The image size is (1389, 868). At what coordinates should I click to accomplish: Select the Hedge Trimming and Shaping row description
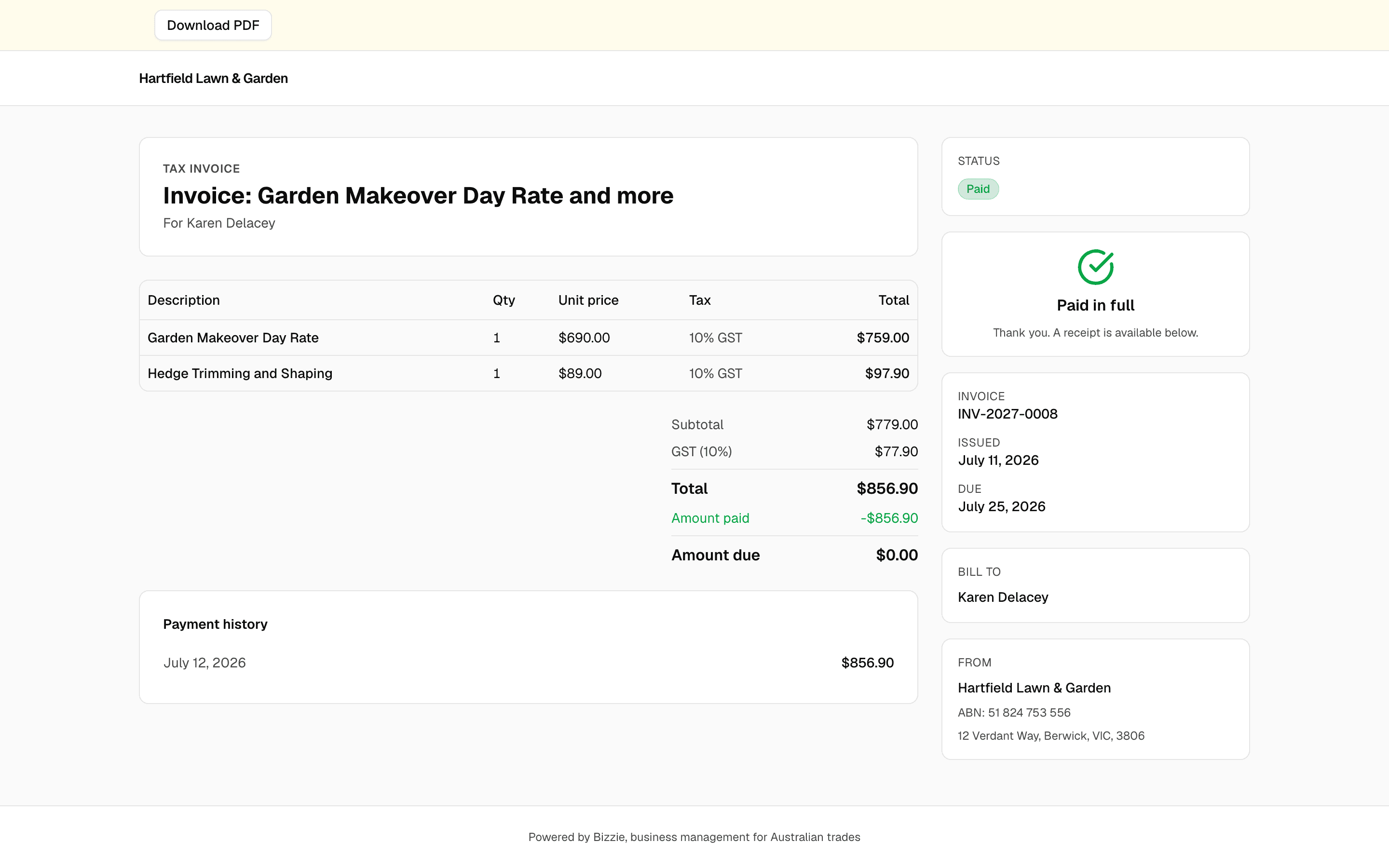coord(240,373)
